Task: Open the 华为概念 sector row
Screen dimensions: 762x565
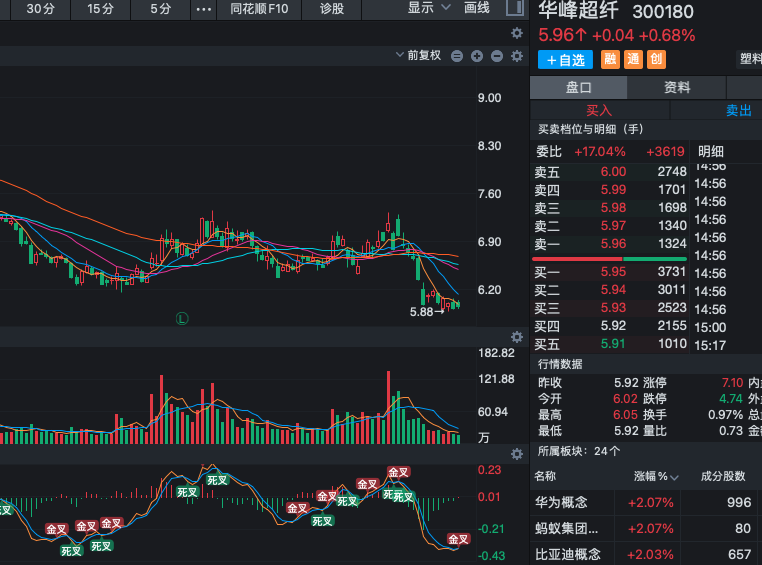Action: click(646, 502)
